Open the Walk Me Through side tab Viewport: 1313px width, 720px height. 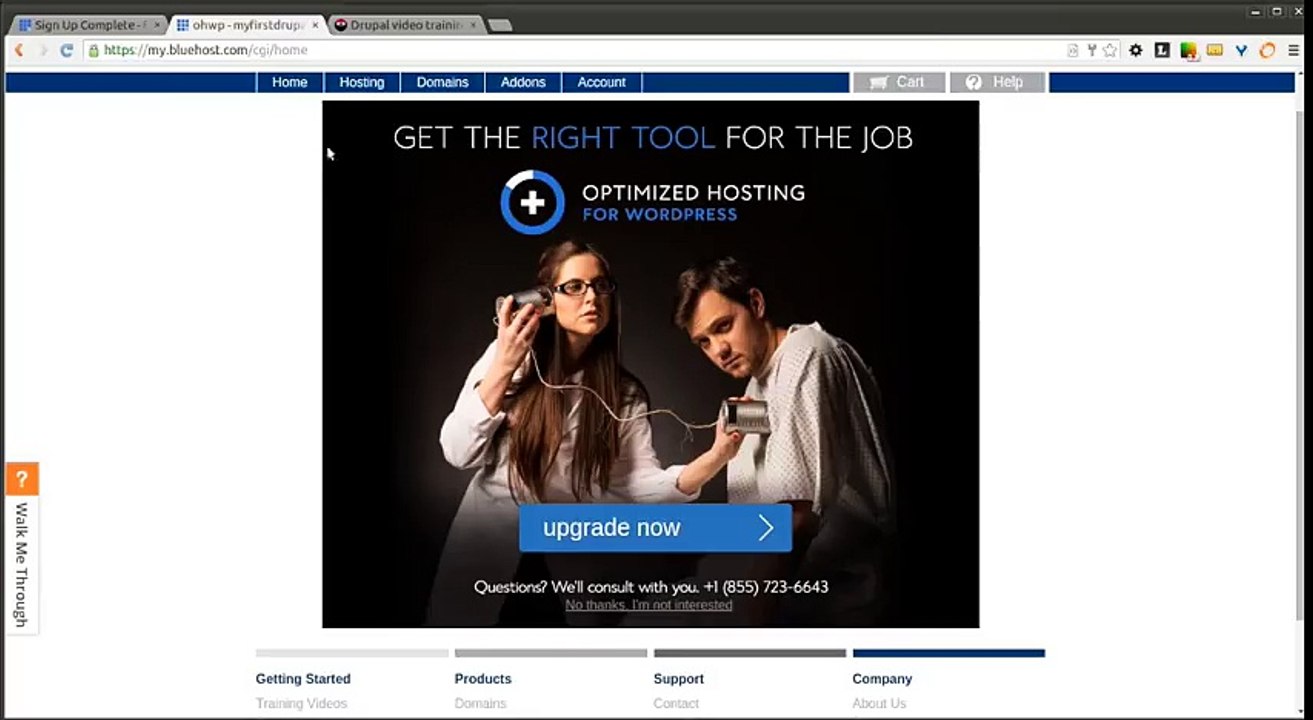[21, 548]
